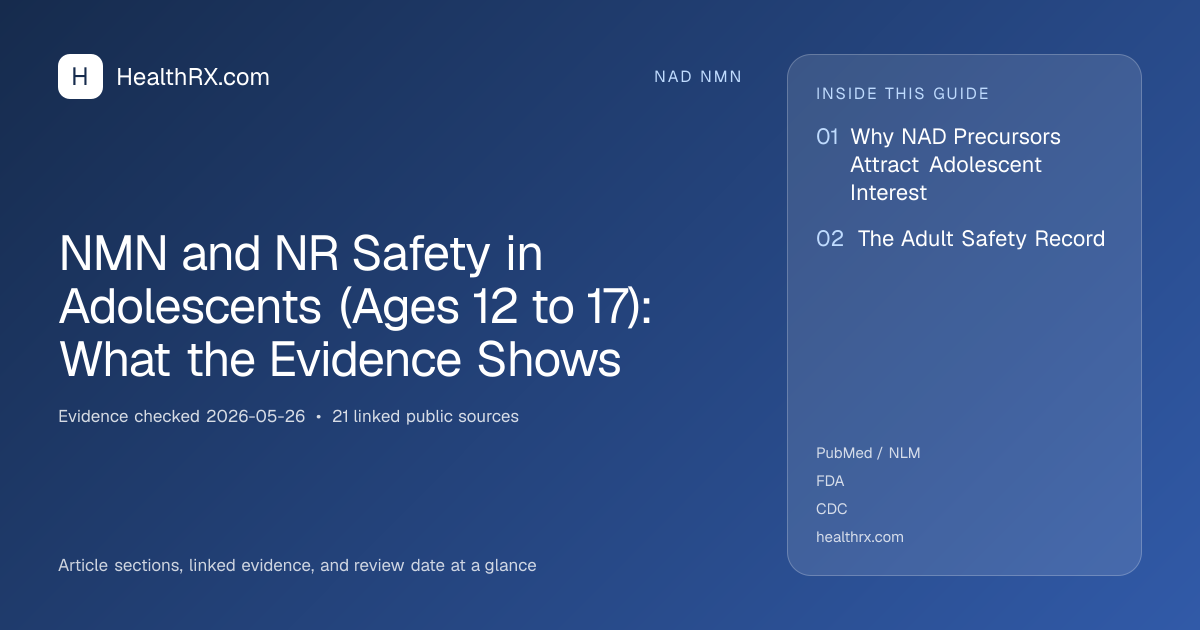Select the NAD NMN category label
The image size is (1200, 630).
698,77
